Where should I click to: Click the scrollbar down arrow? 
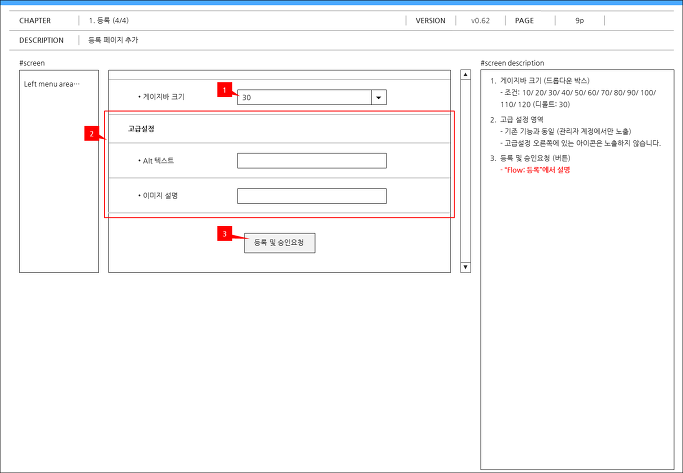point(465,267)
